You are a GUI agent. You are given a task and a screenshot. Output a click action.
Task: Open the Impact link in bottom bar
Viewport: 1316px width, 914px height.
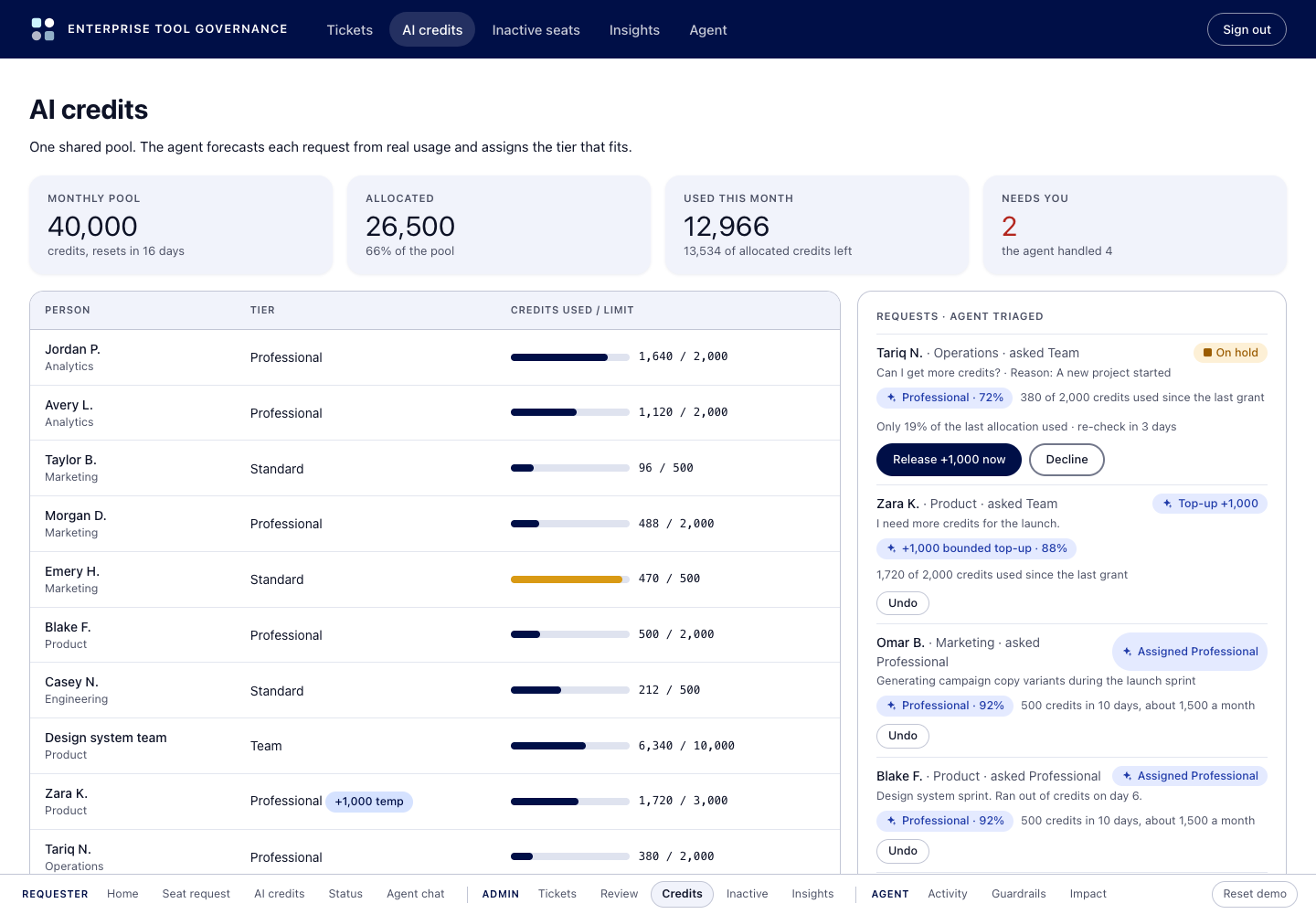tap(1088, 894)
